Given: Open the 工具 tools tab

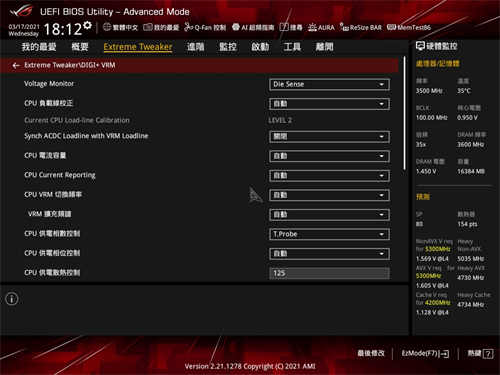Looking at the screenshot, I should pos(292,47).
